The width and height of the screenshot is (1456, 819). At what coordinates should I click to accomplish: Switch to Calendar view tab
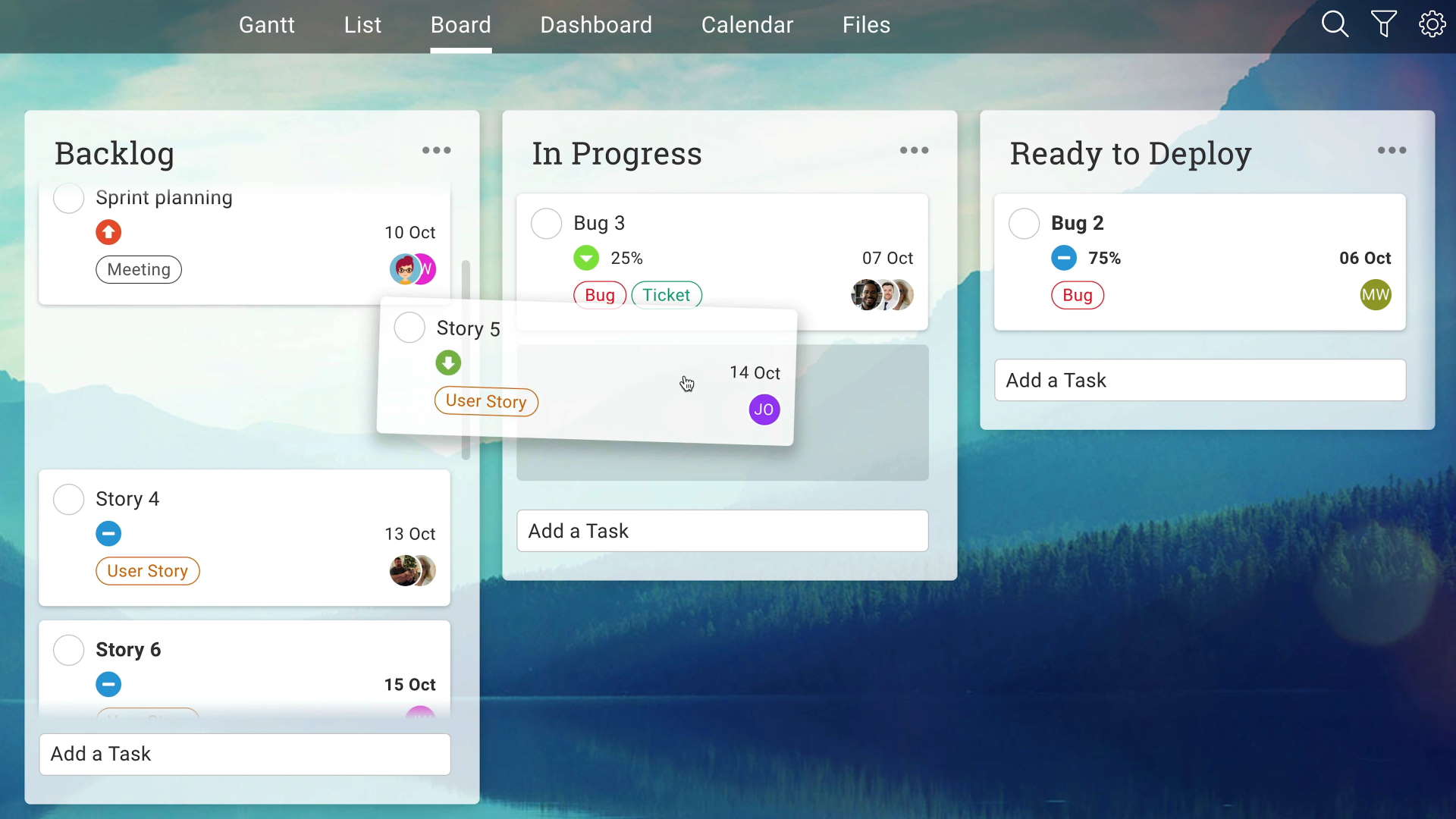pos(748,25)
